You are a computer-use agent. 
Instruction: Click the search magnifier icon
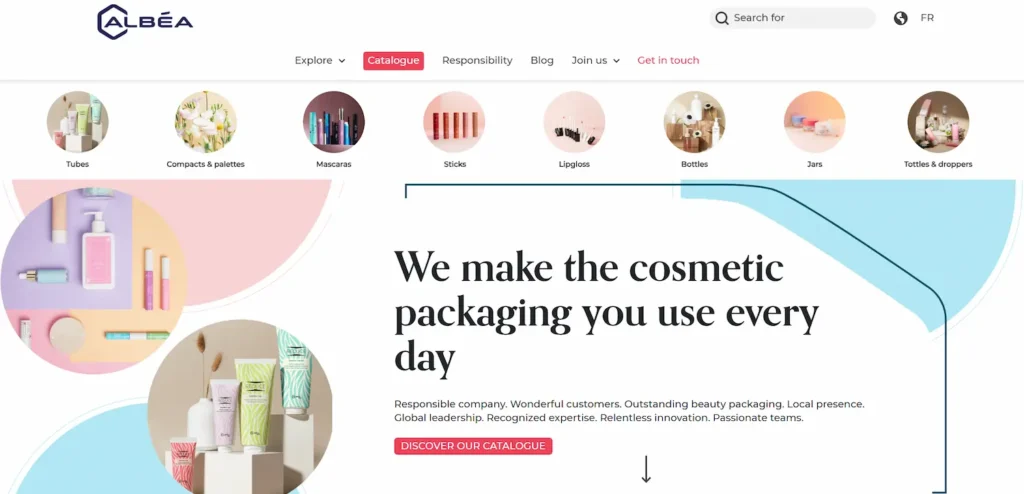click(x=722, y=18)
